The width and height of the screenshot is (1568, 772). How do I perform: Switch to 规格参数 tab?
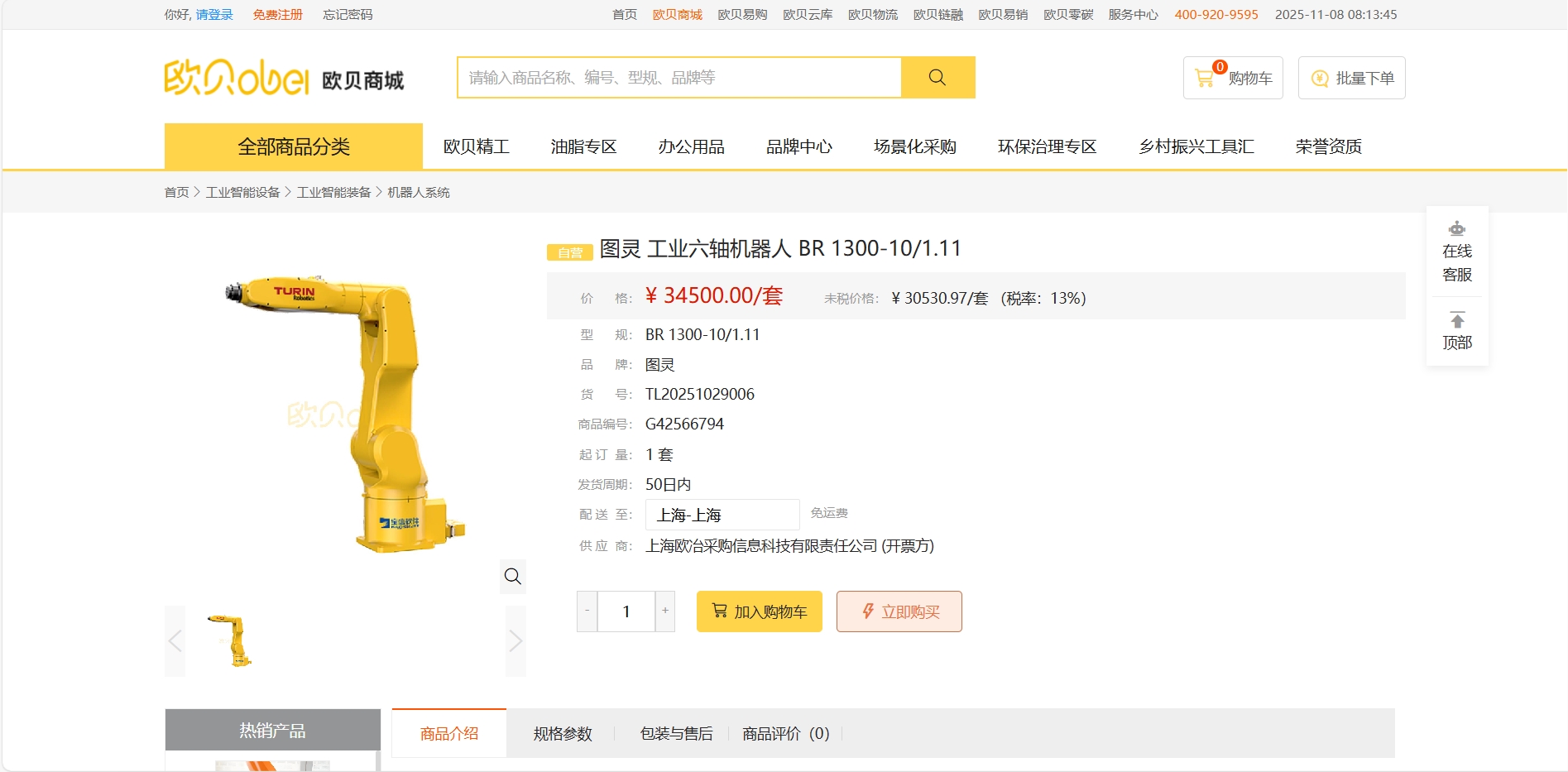tap(563, 733)
